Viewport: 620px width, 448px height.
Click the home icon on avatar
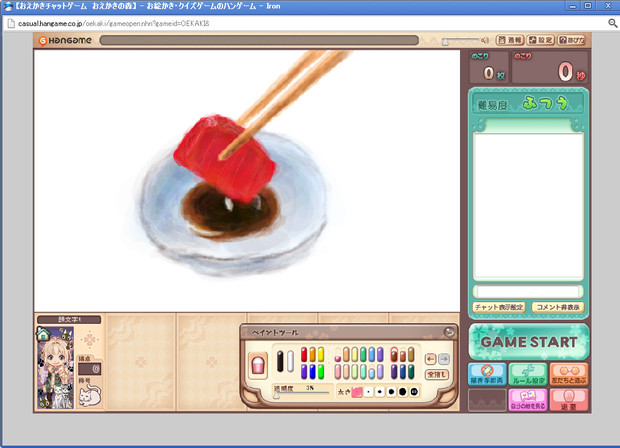pyautogui.click(x=43, y=334)
